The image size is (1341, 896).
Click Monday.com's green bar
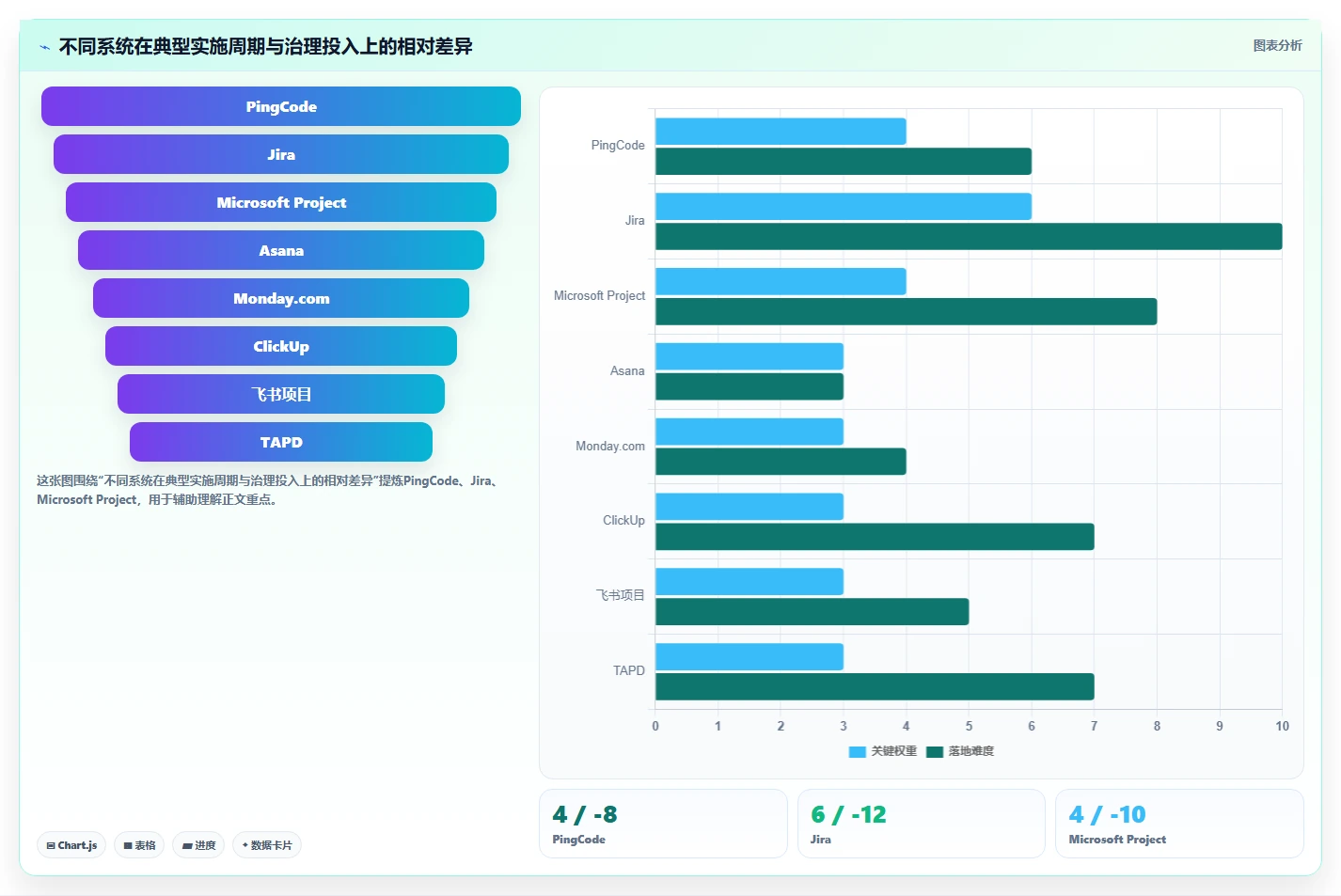[x=781, y=462]
